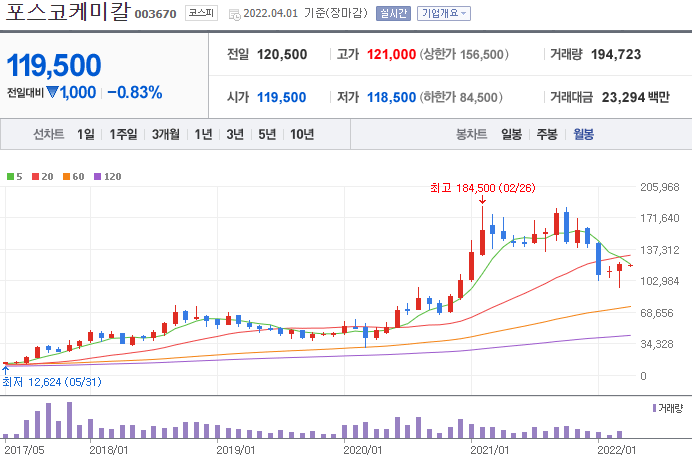This screenshot has width=692, height=460.
Task: Select the 3개월 line chart tab
Action: [x=166, y=134]
